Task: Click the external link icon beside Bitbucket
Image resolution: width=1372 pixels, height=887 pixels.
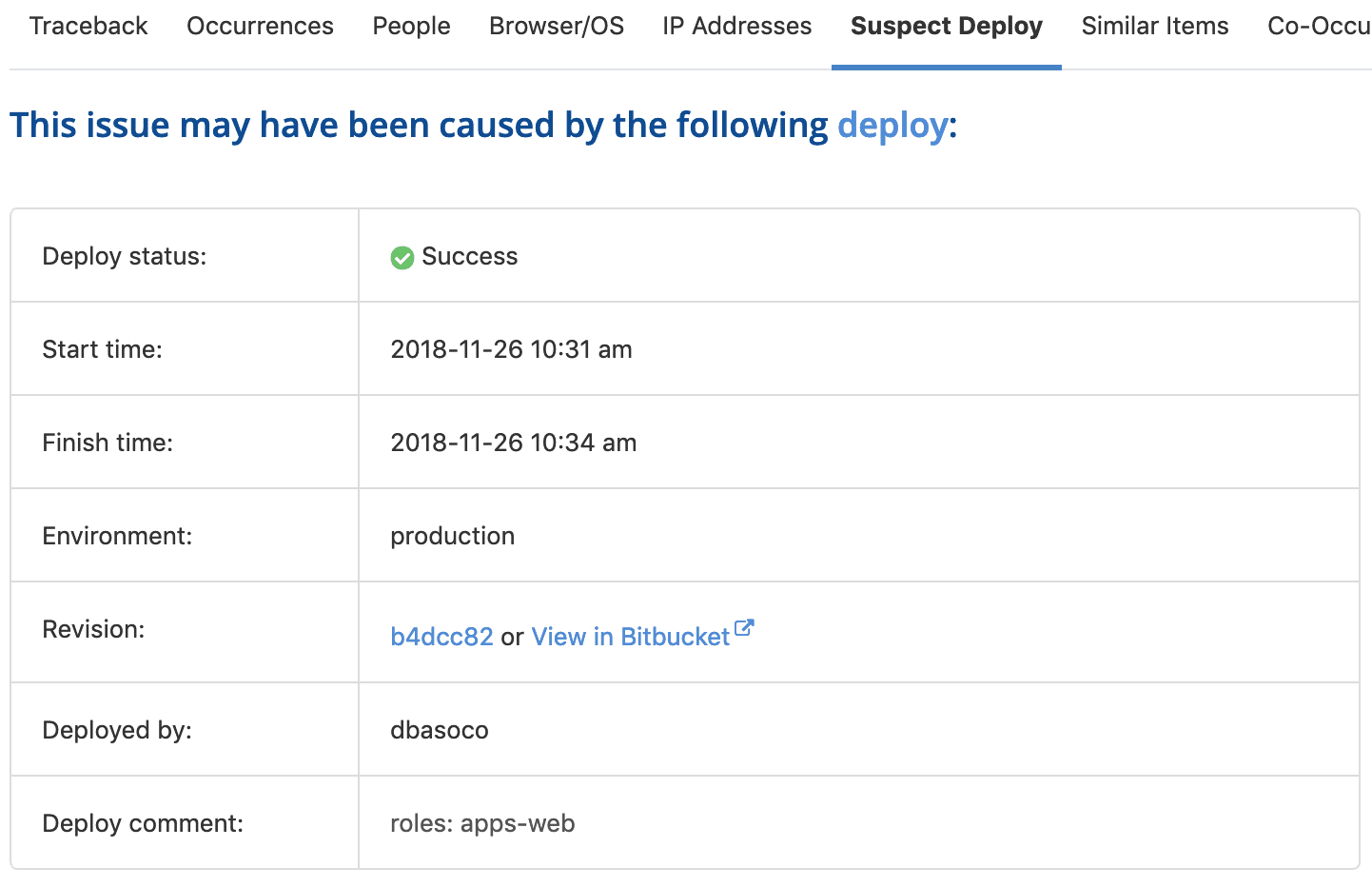Action: click(745, 628)
